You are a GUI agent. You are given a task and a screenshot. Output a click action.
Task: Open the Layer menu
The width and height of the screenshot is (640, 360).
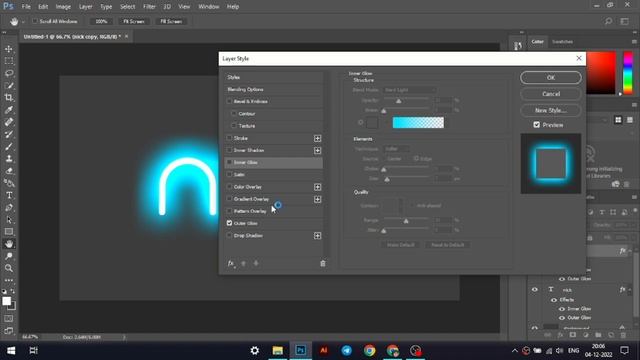(x=85, y=7)
